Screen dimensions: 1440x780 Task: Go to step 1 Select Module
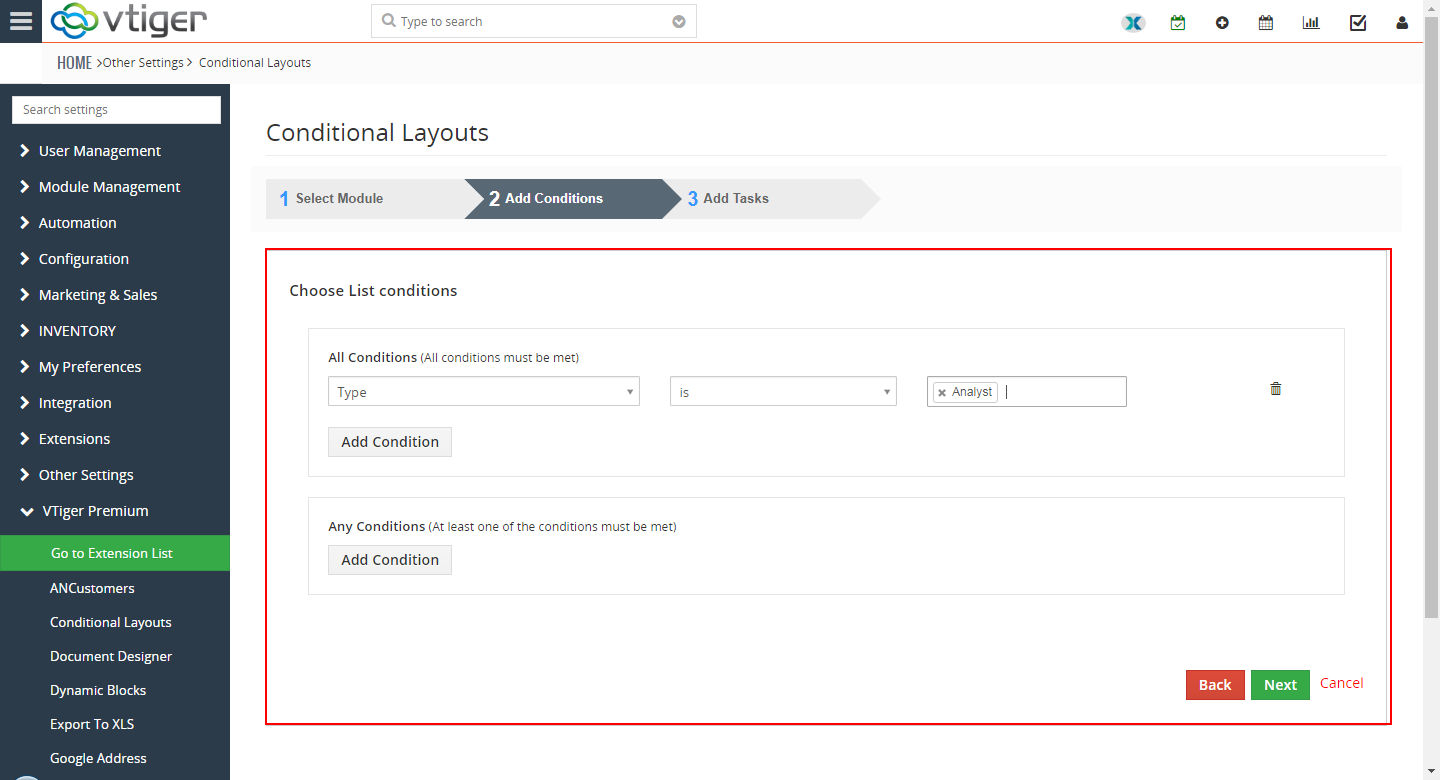(x=365, y=198)
